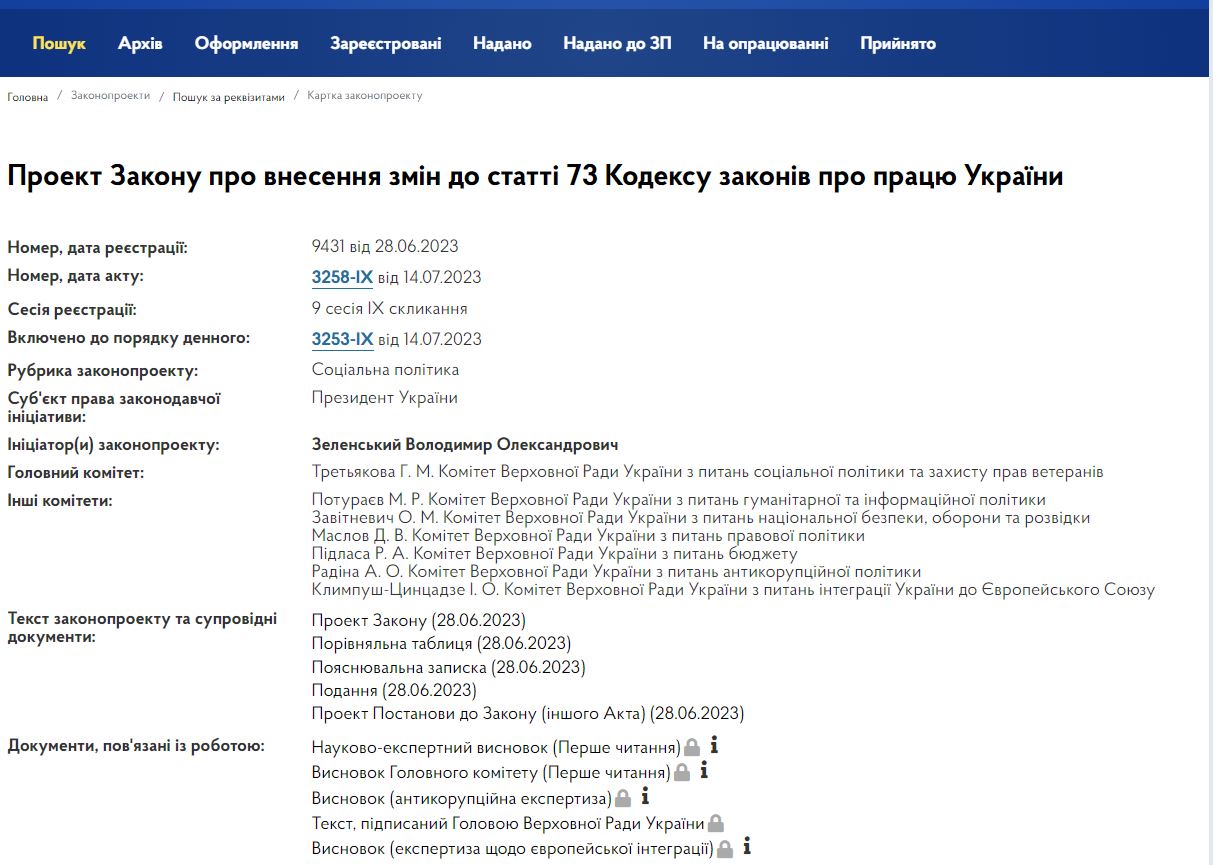Open Надано до ЗП section
This screenshot has width=1213, height=865.
[x=617, y=44]
